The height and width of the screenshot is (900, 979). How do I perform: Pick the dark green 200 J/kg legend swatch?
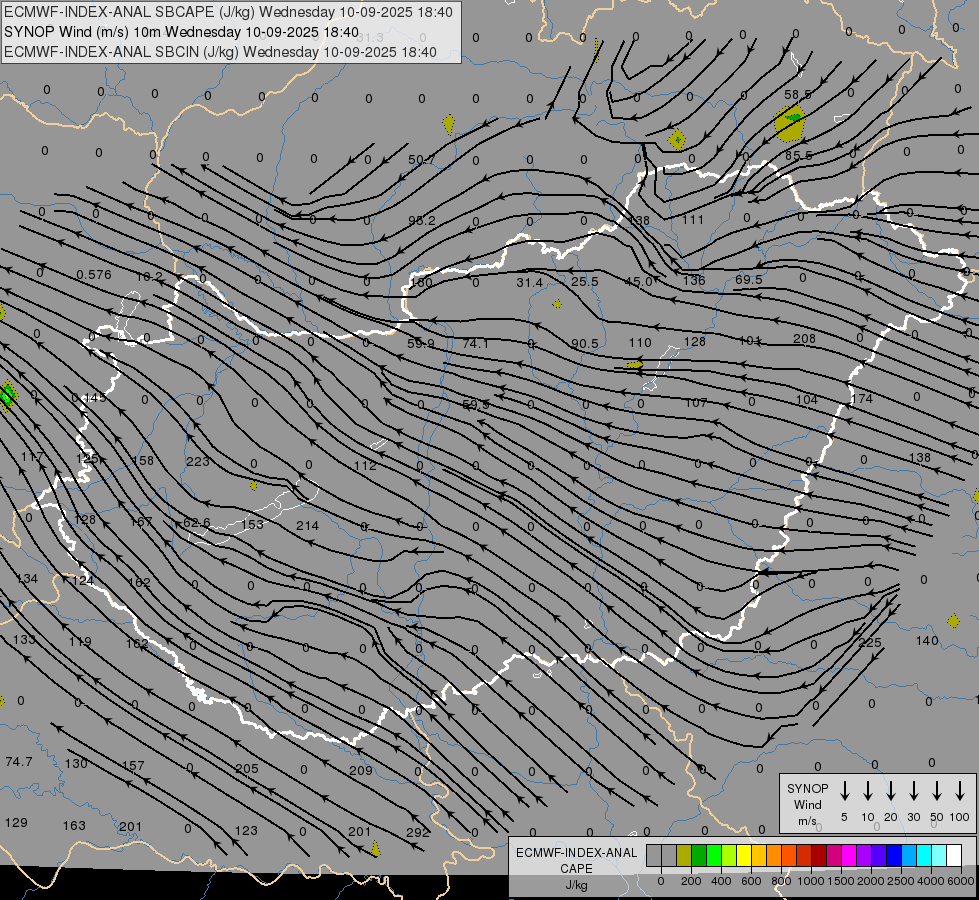point(698,856)
